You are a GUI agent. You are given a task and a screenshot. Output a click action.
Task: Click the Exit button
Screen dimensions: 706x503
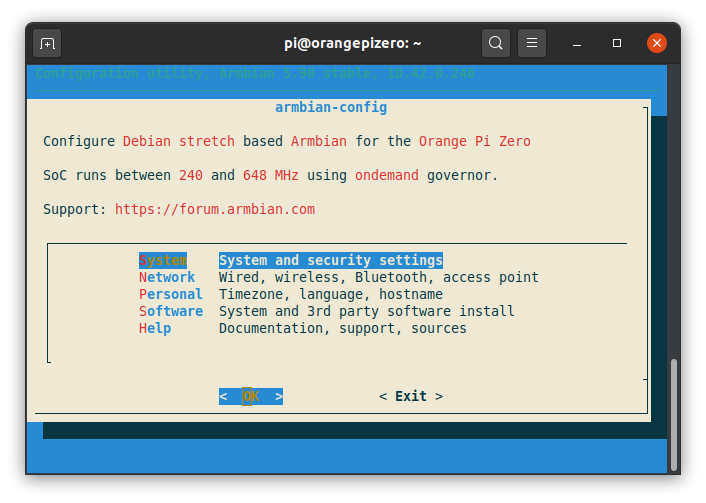click(x=411, y=396)
